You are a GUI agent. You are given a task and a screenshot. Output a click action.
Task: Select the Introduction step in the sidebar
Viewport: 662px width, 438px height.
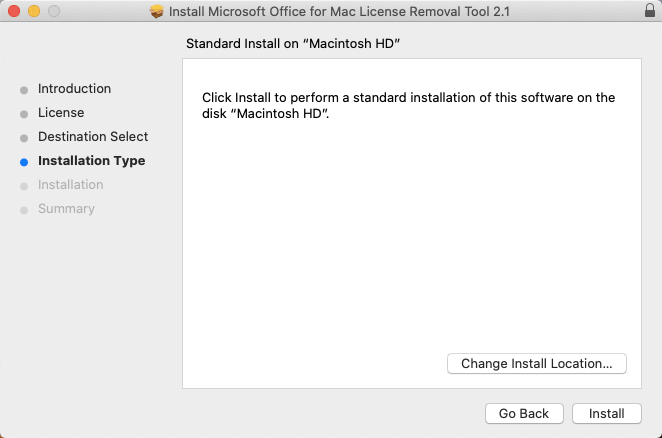74,89
